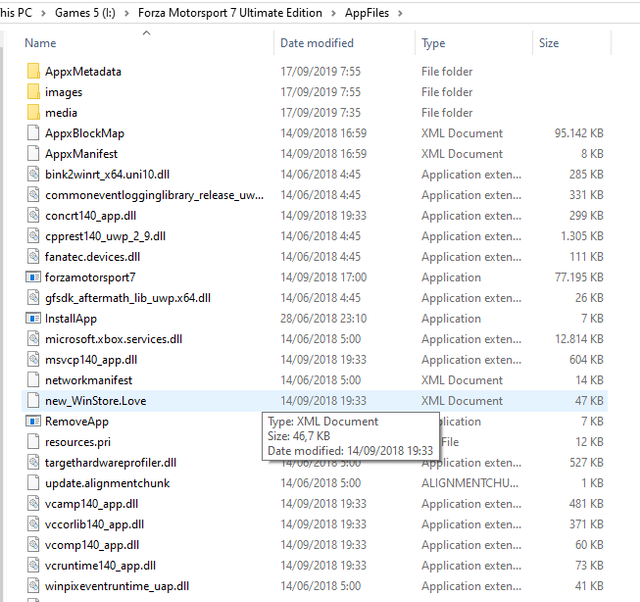Click the 77.195 KB size of forzamotorsport7

[579, 277]
